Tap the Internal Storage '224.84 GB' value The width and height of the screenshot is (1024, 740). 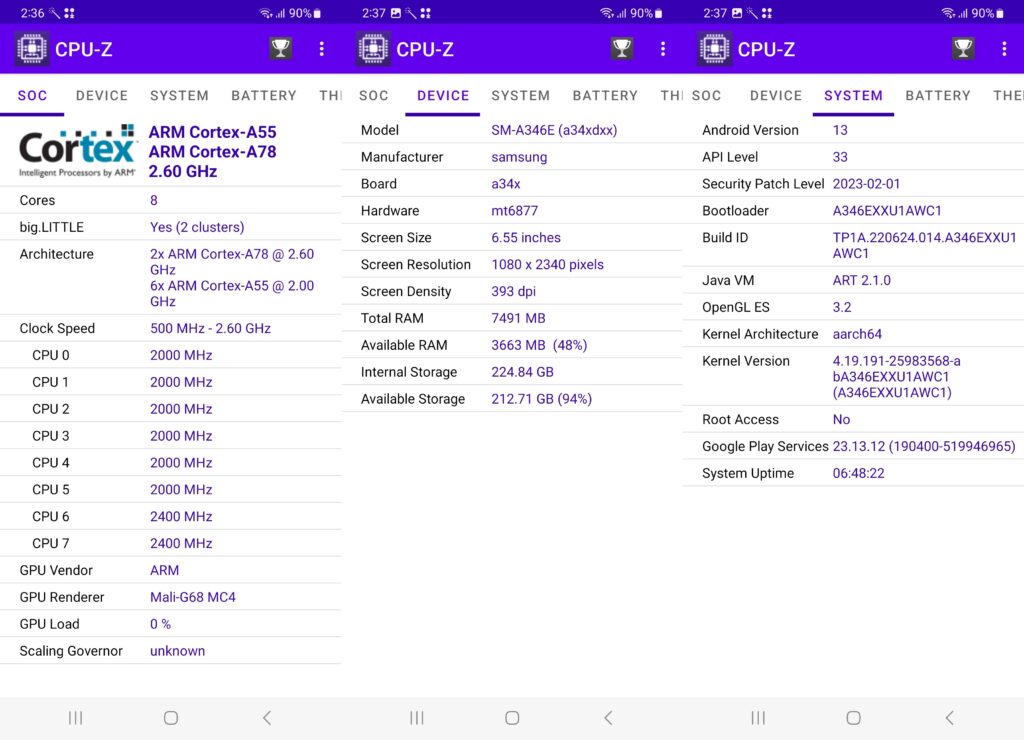(x=522, y=372)
